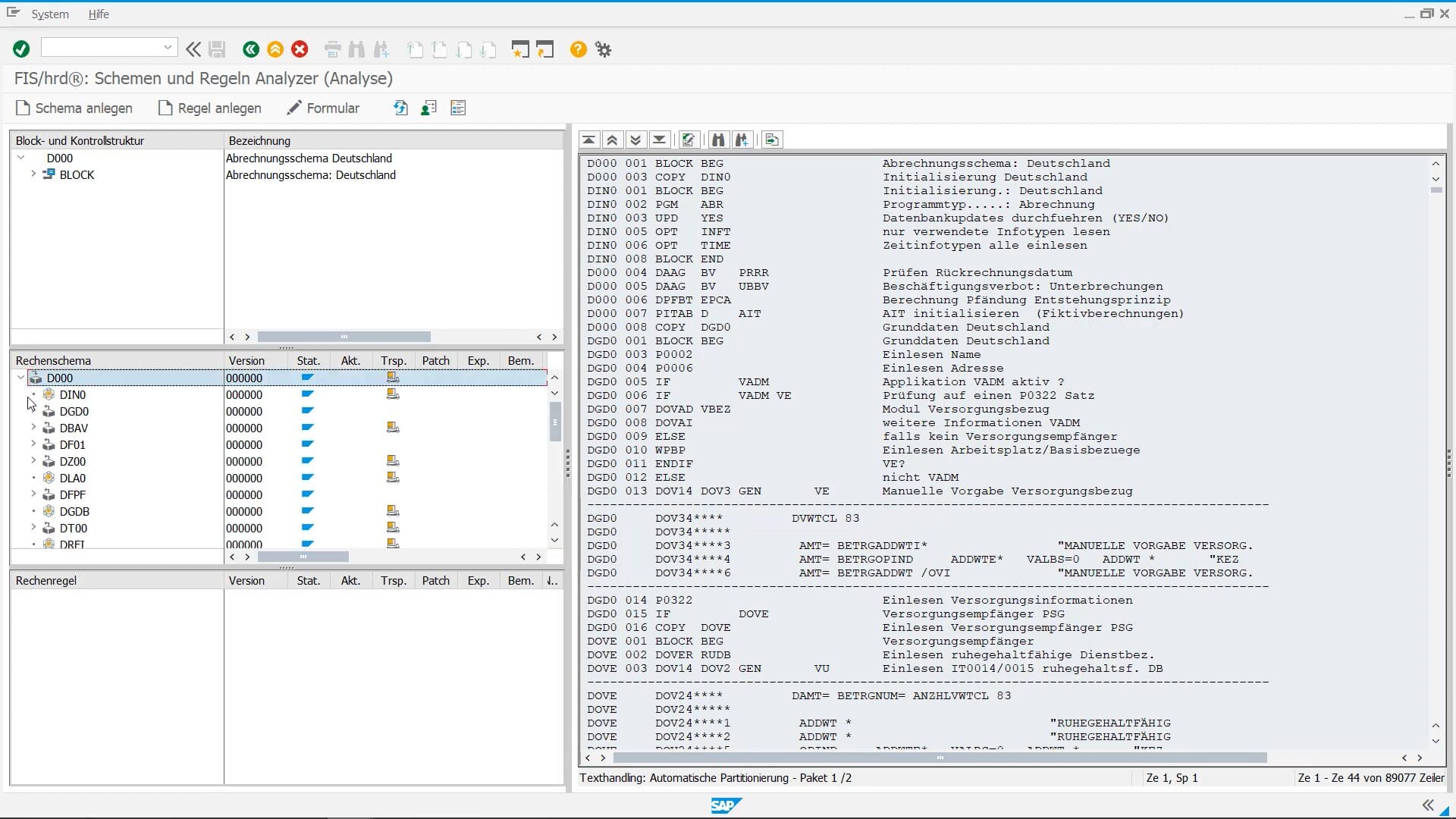Click the Print icon in the main toolbar

[332, 49]
